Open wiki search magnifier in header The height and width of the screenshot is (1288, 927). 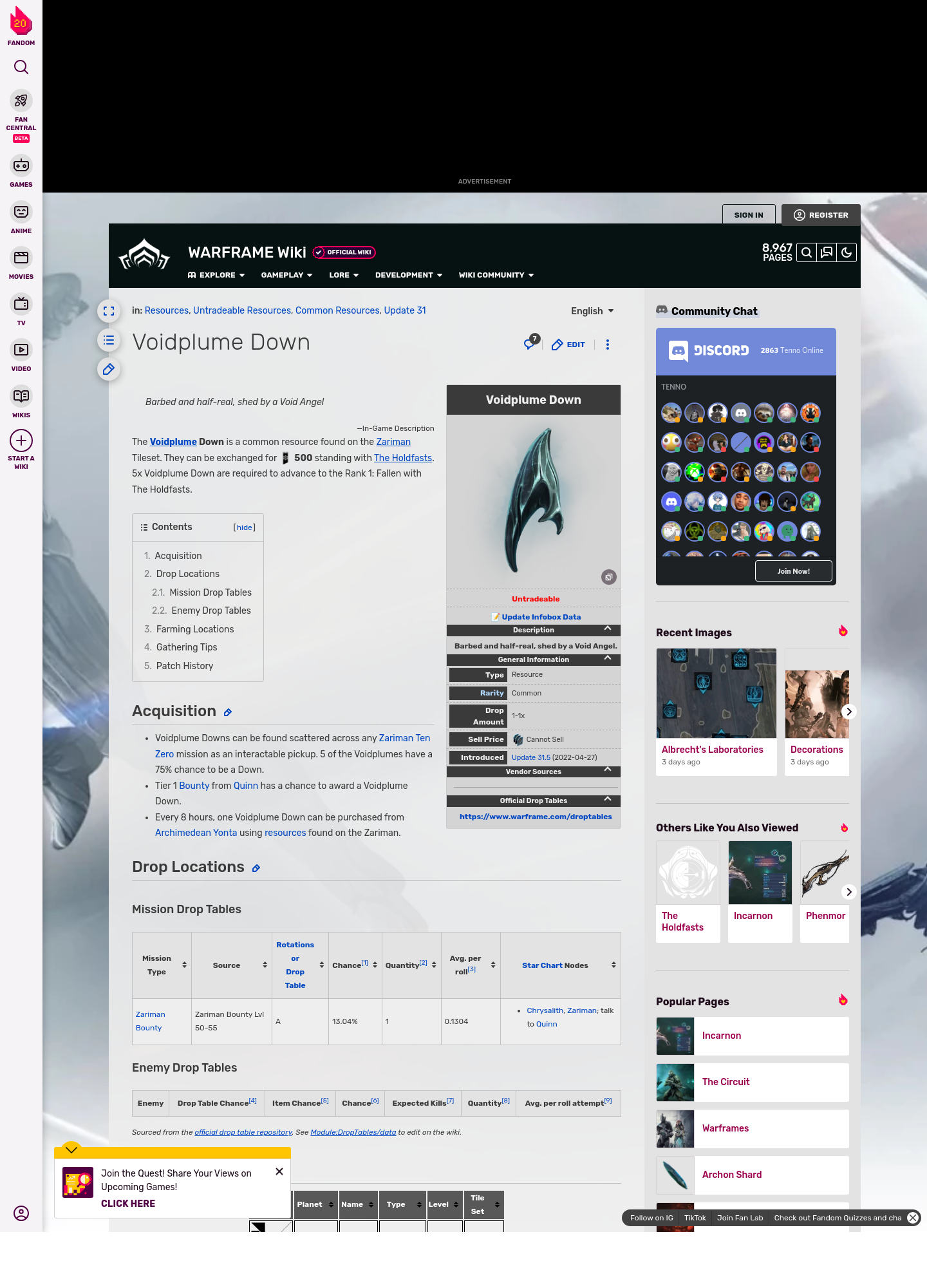pos(807,252)
